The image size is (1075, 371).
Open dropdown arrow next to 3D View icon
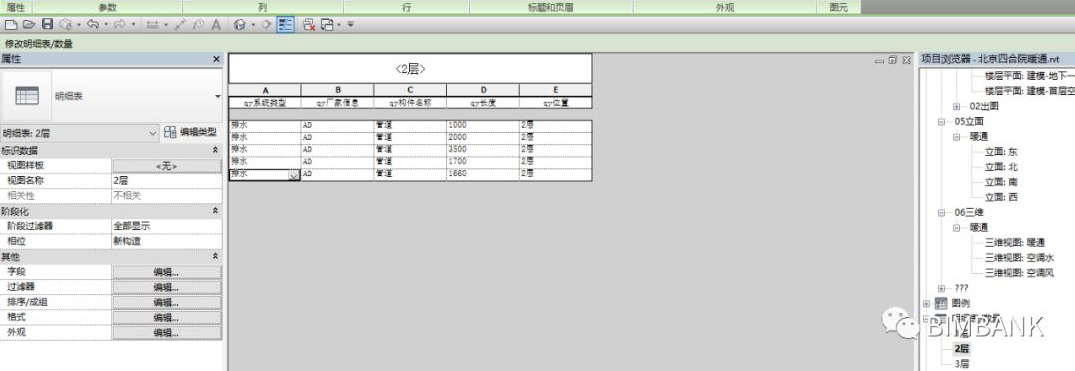click(x=253, y=25)
